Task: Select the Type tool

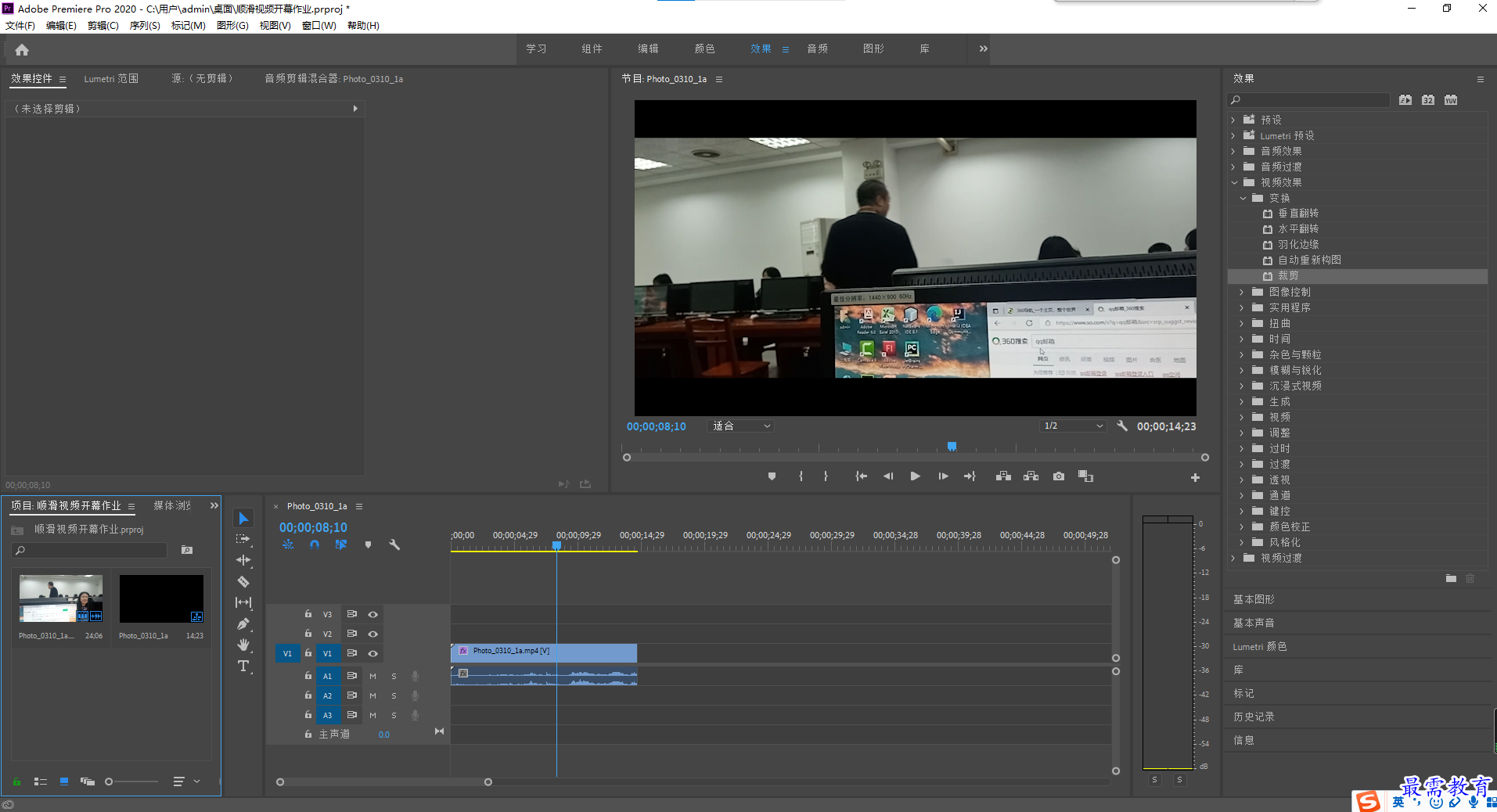Action: tap(243, 666)
